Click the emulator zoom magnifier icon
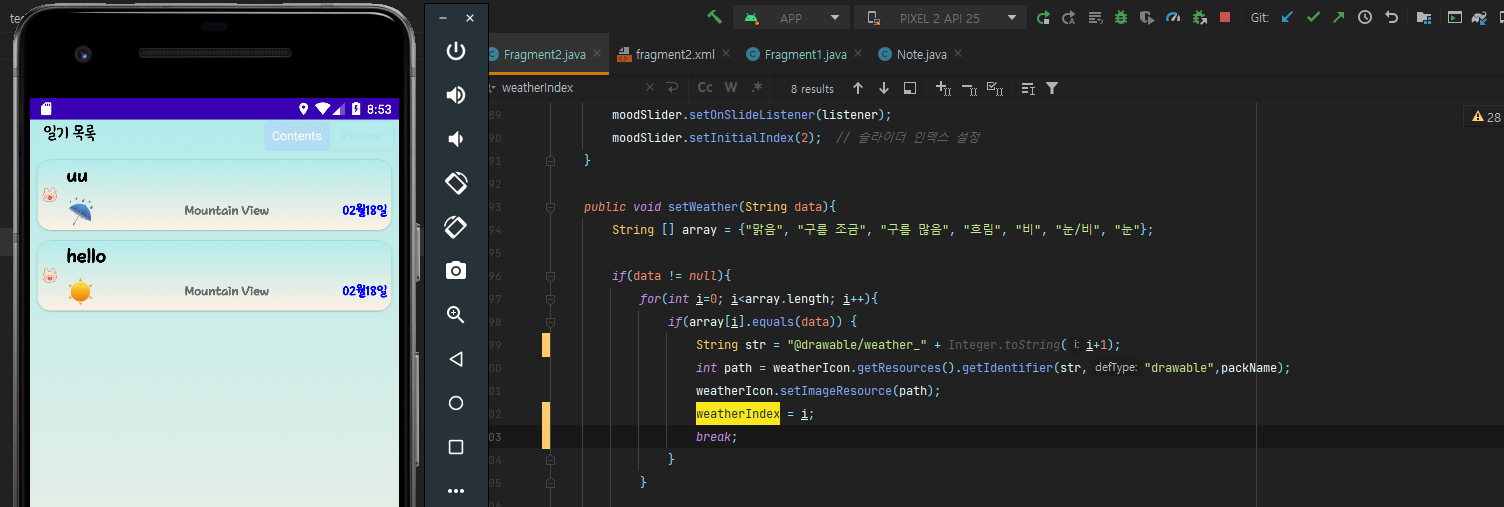This screenshot has height=507, width=1504. click(456, 315)
